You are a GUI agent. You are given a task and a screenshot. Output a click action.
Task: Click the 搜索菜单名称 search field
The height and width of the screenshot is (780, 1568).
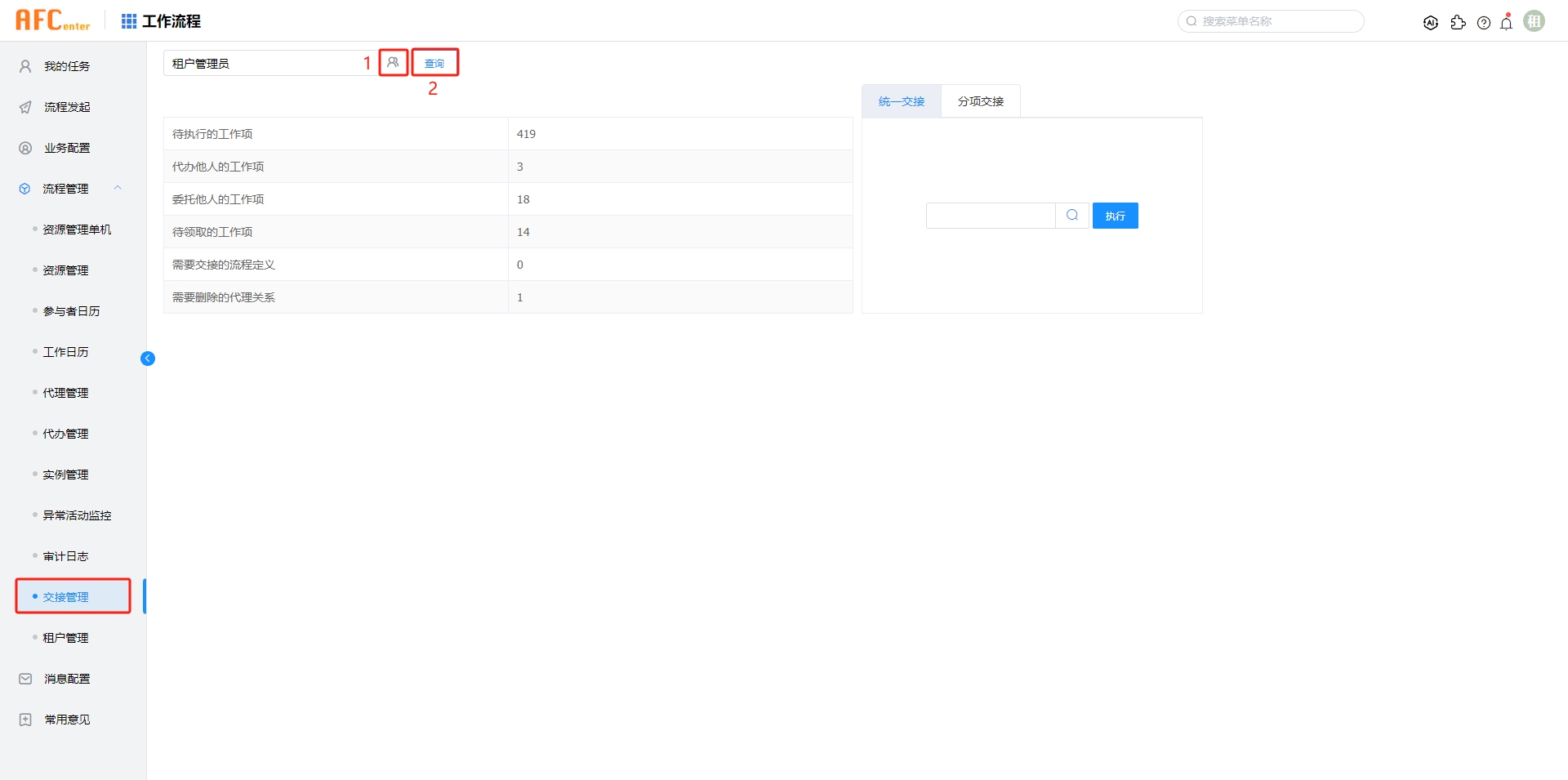click(1270, 21)
